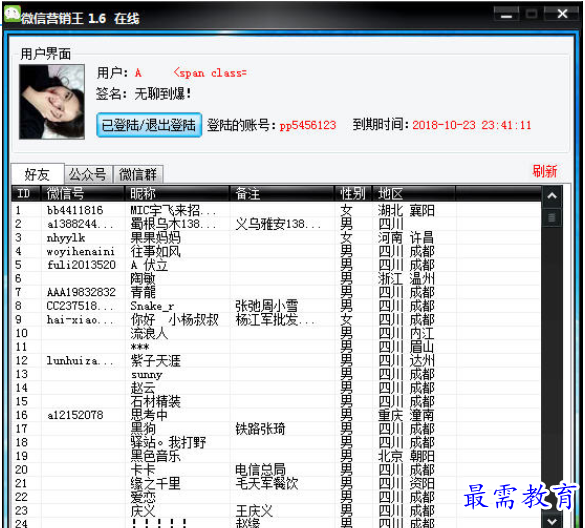Click nickname 黑色音乐
585x528 pixels.
coord(156,456)
